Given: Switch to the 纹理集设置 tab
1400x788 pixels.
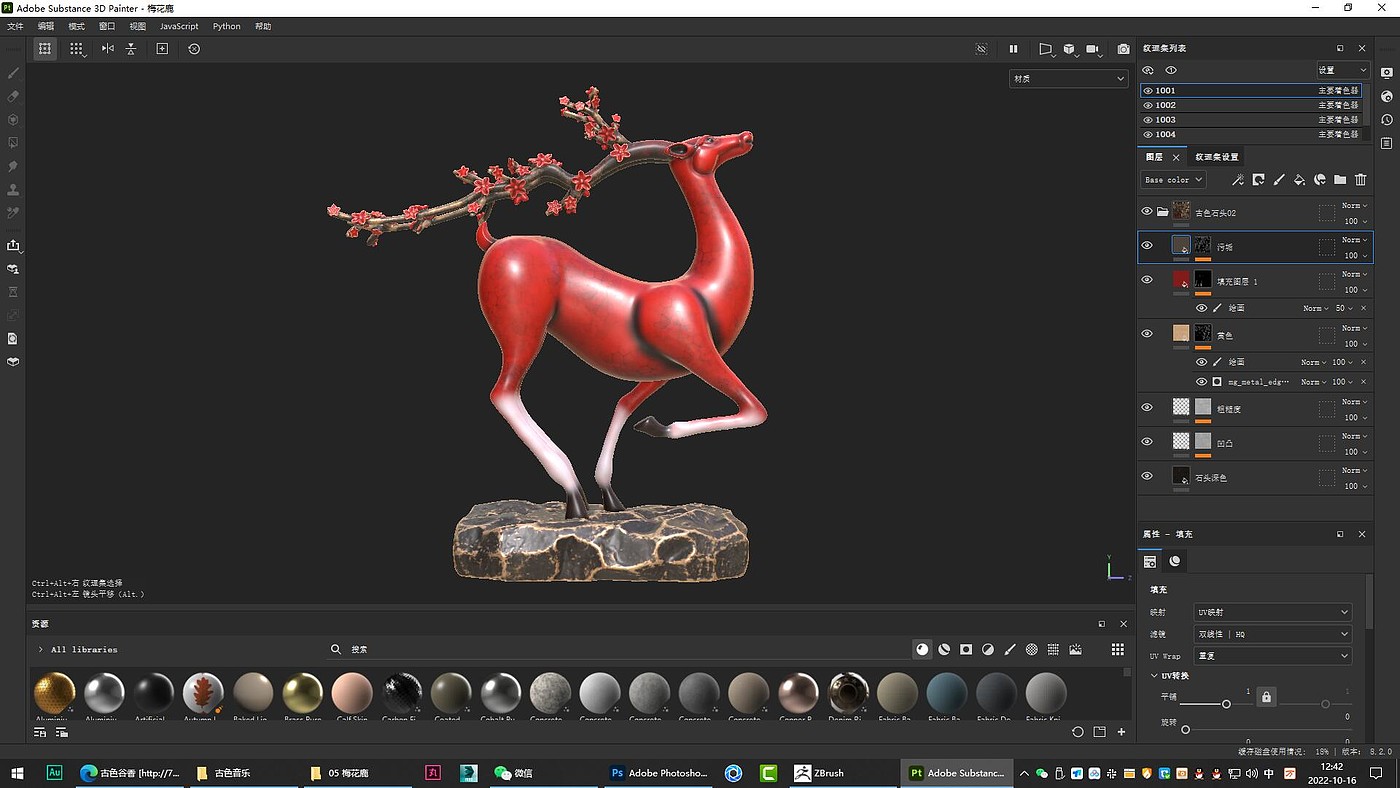Looking at the screenshot, I should pos(1216,157).
